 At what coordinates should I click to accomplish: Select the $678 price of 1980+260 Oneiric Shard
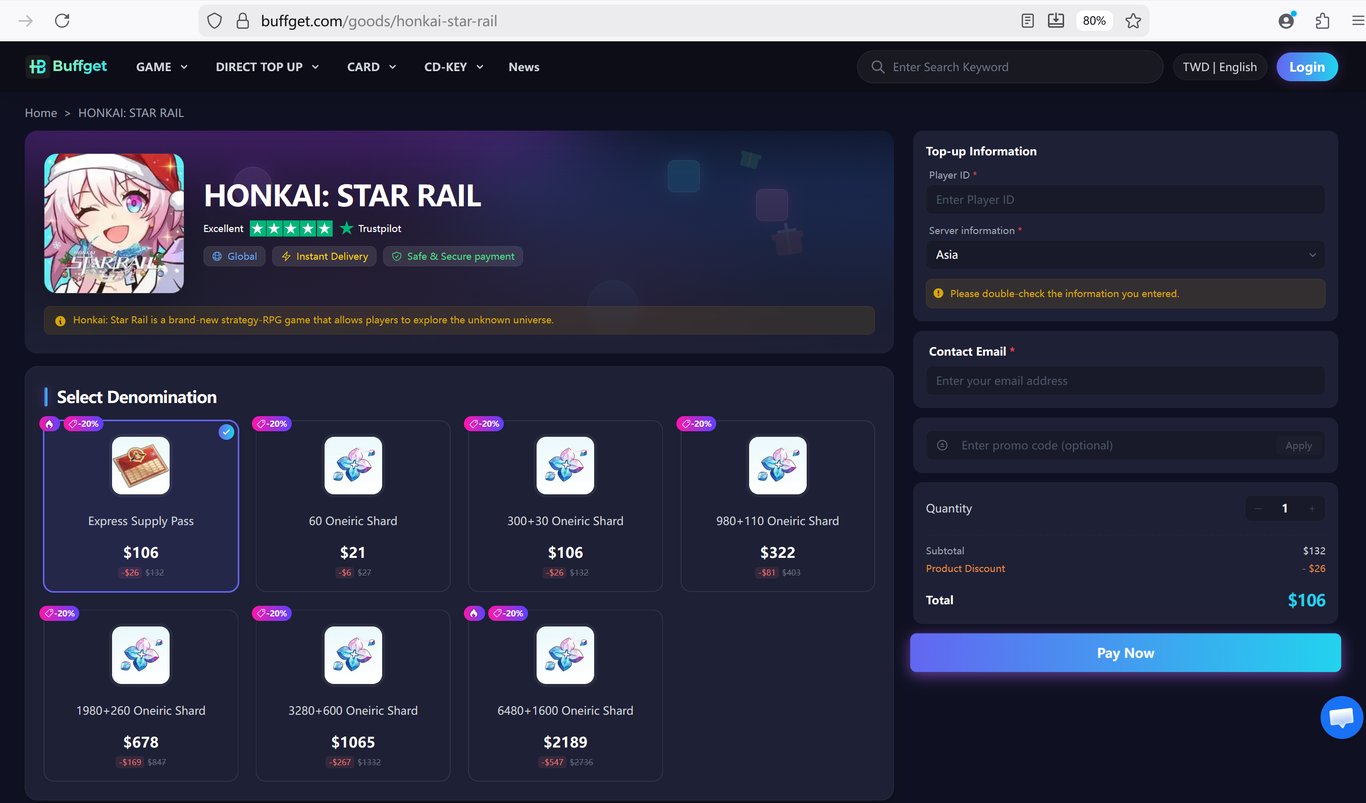[x=141, y=742]
